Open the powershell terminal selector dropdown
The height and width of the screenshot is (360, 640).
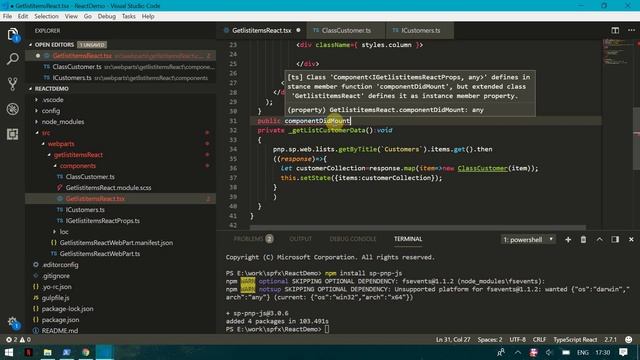pos(528,240)
